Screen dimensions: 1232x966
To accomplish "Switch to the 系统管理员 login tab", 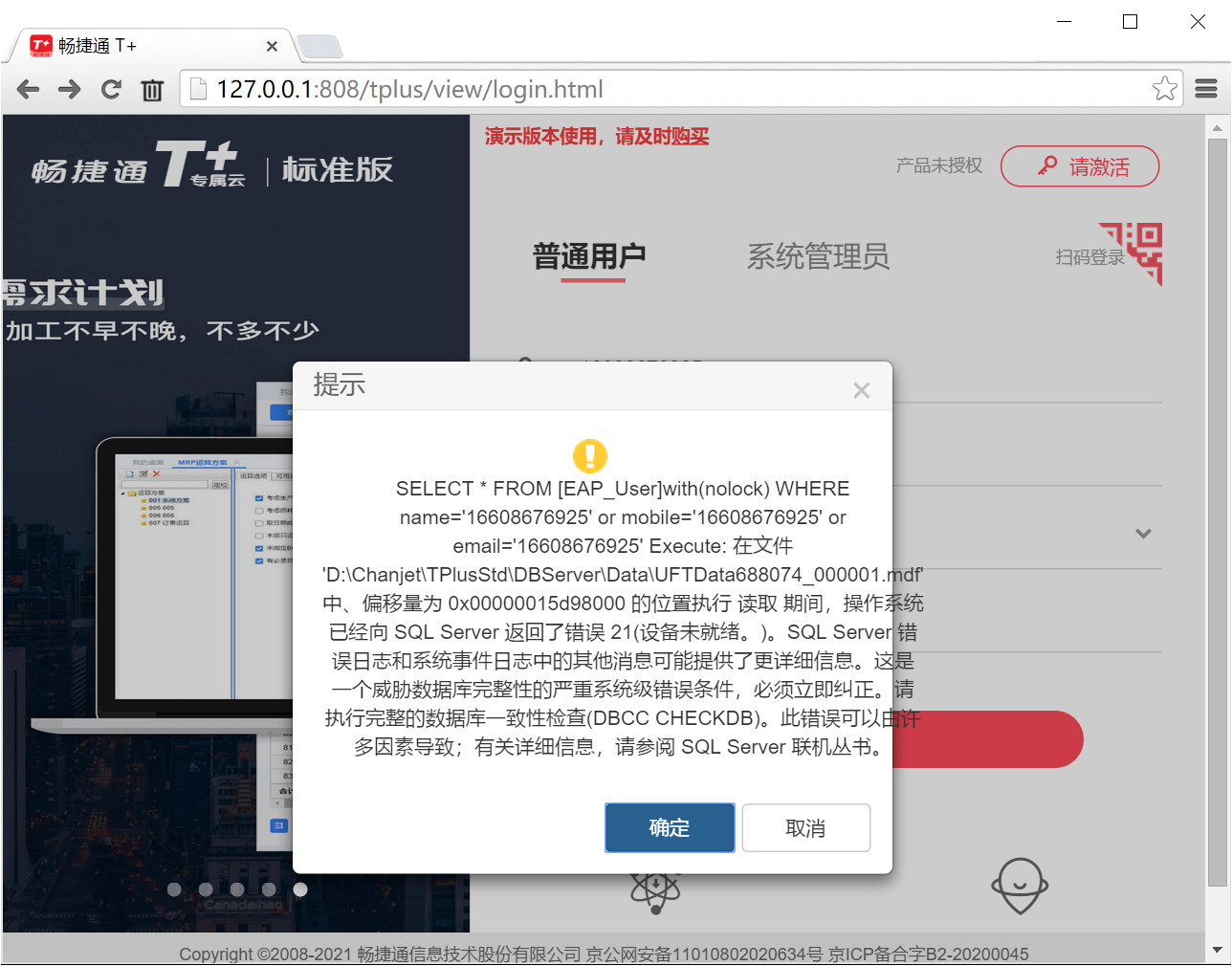I will (818, 256).
